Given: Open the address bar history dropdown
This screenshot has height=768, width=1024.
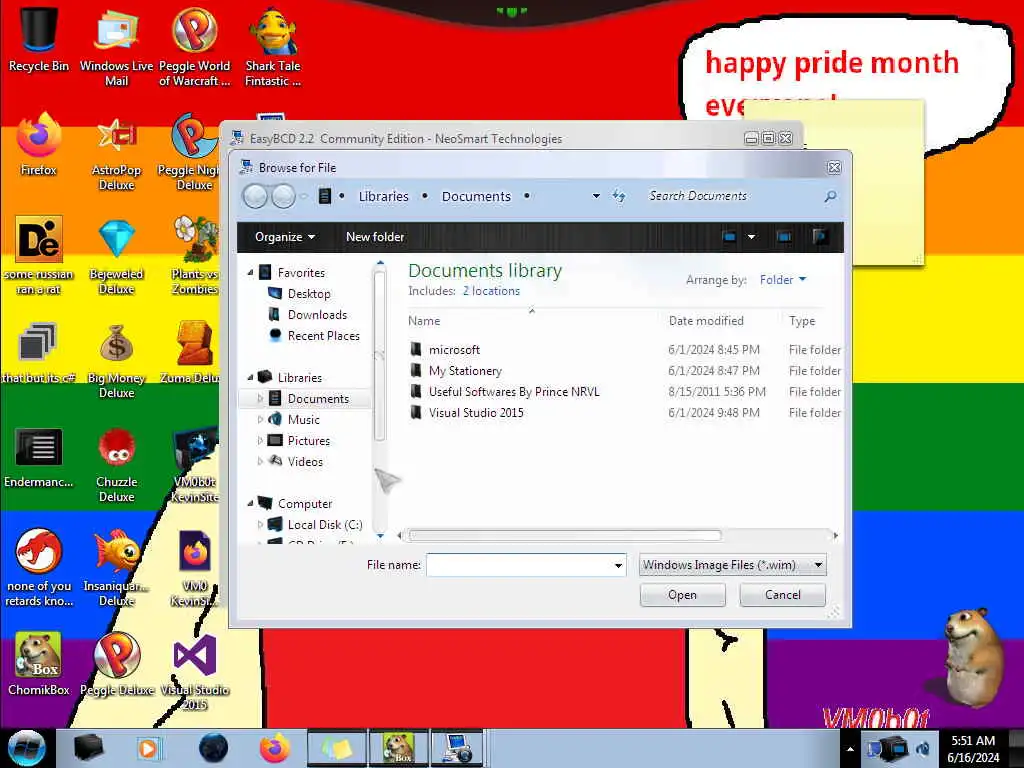Looking at the screenshot, I should [596, 196].
